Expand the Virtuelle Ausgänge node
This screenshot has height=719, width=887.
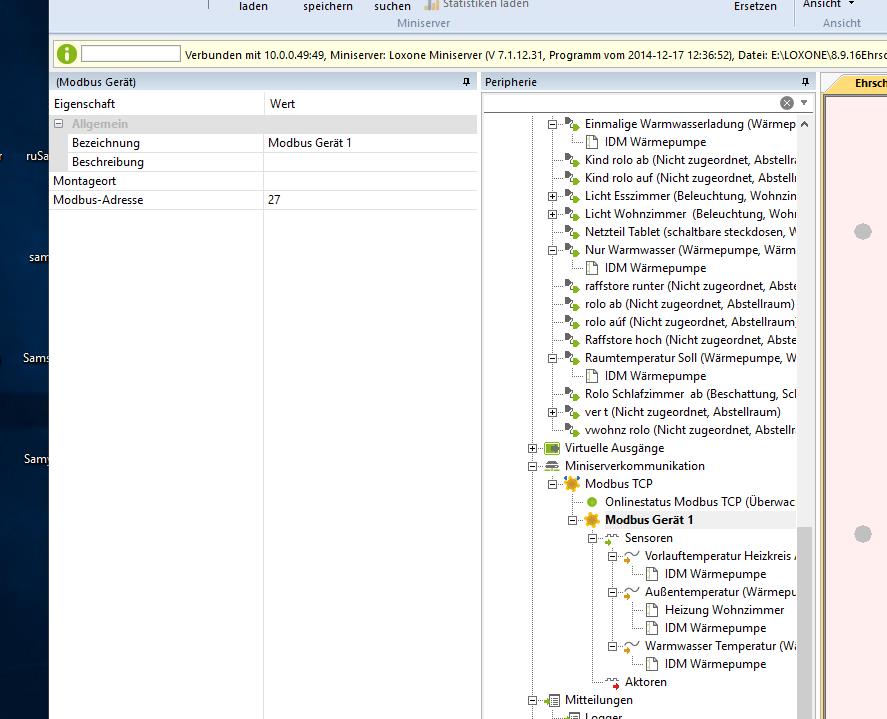tap(532, 448)
